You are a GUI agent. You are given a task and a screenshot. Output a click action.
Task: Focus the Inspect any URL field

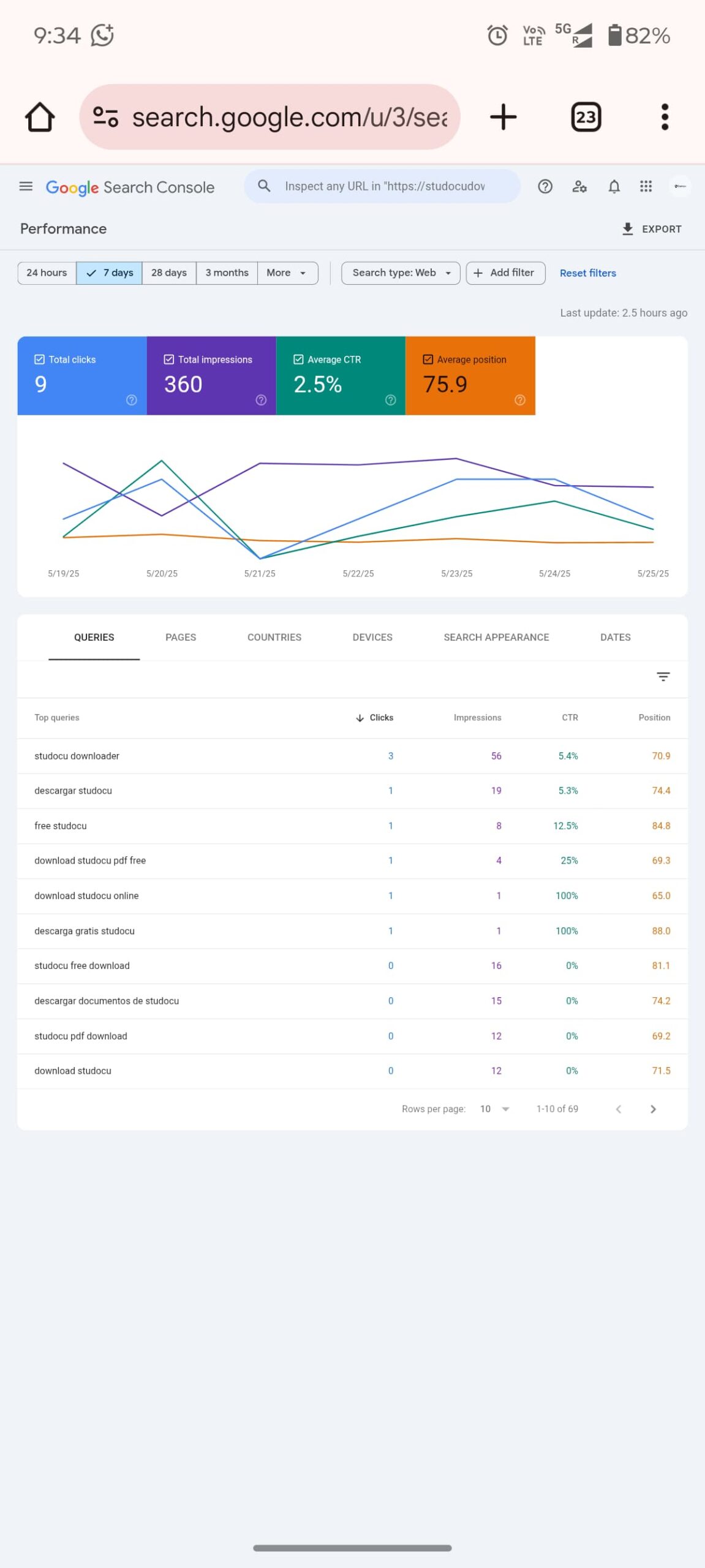click(x=385, y=186)
